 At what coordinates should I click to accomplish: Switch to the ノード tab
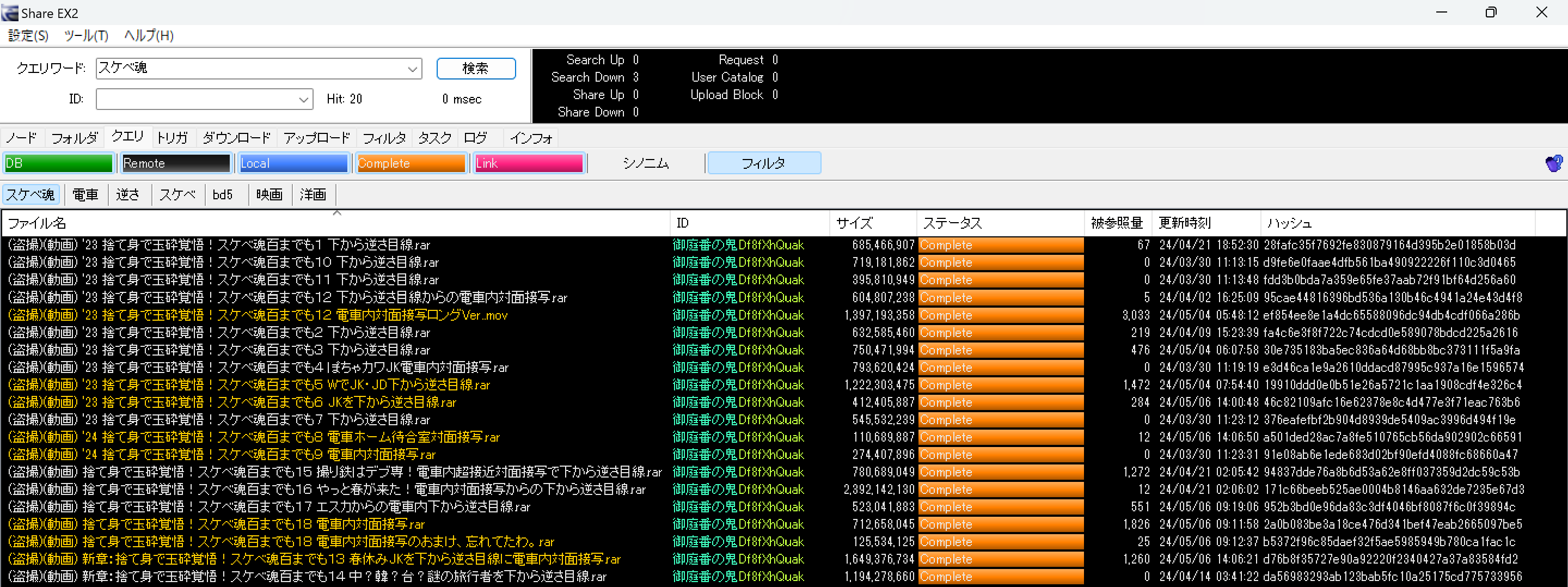[x=22, y=138]
